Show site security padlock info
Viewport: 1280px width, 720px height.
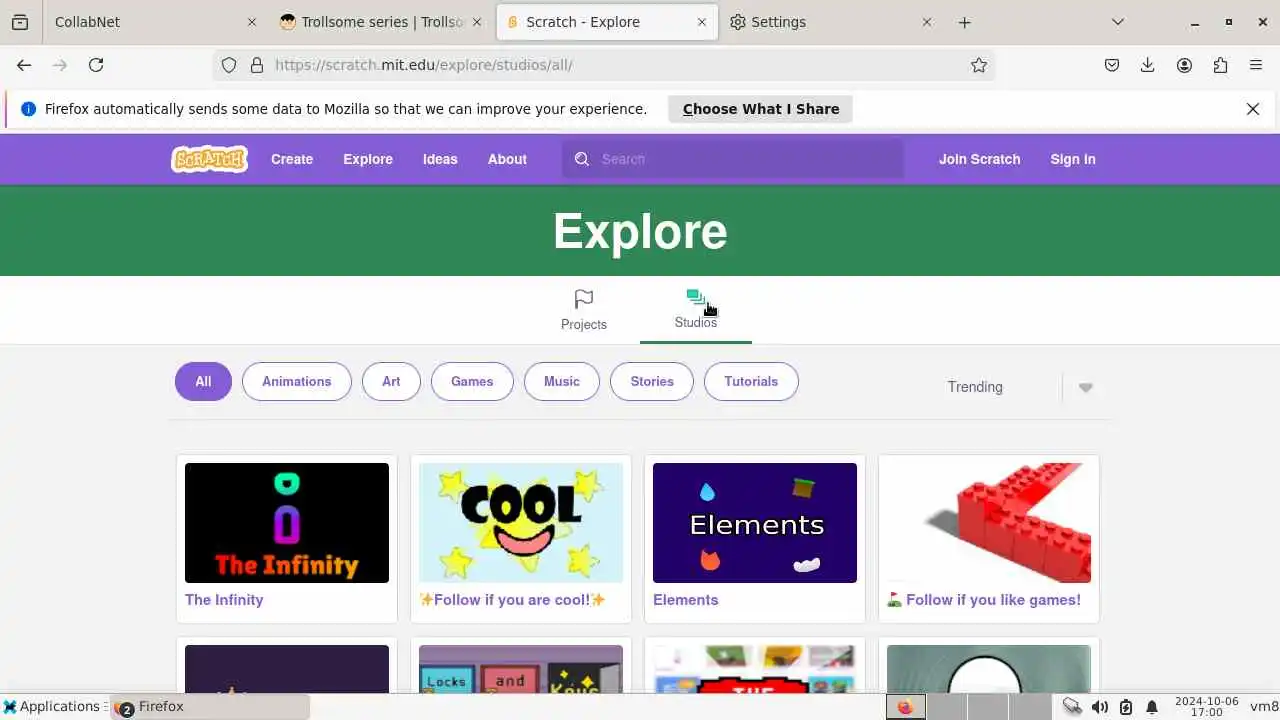(x=257, y=65)
